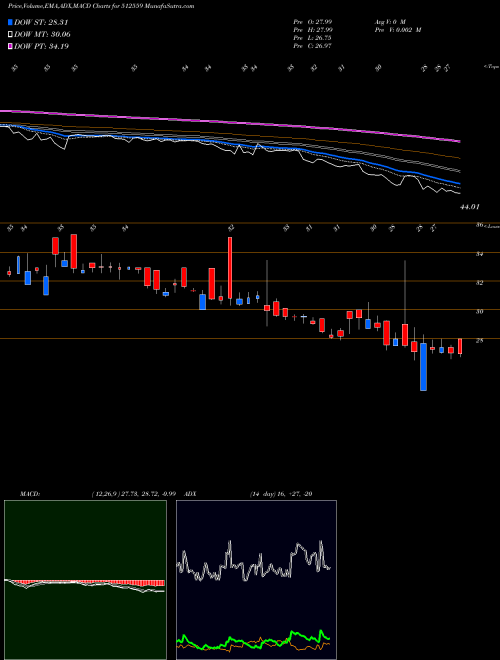The width and height of the screenshot is (500, 660).
Task: Click the 34 price axis label
Action: click(479, 254)
